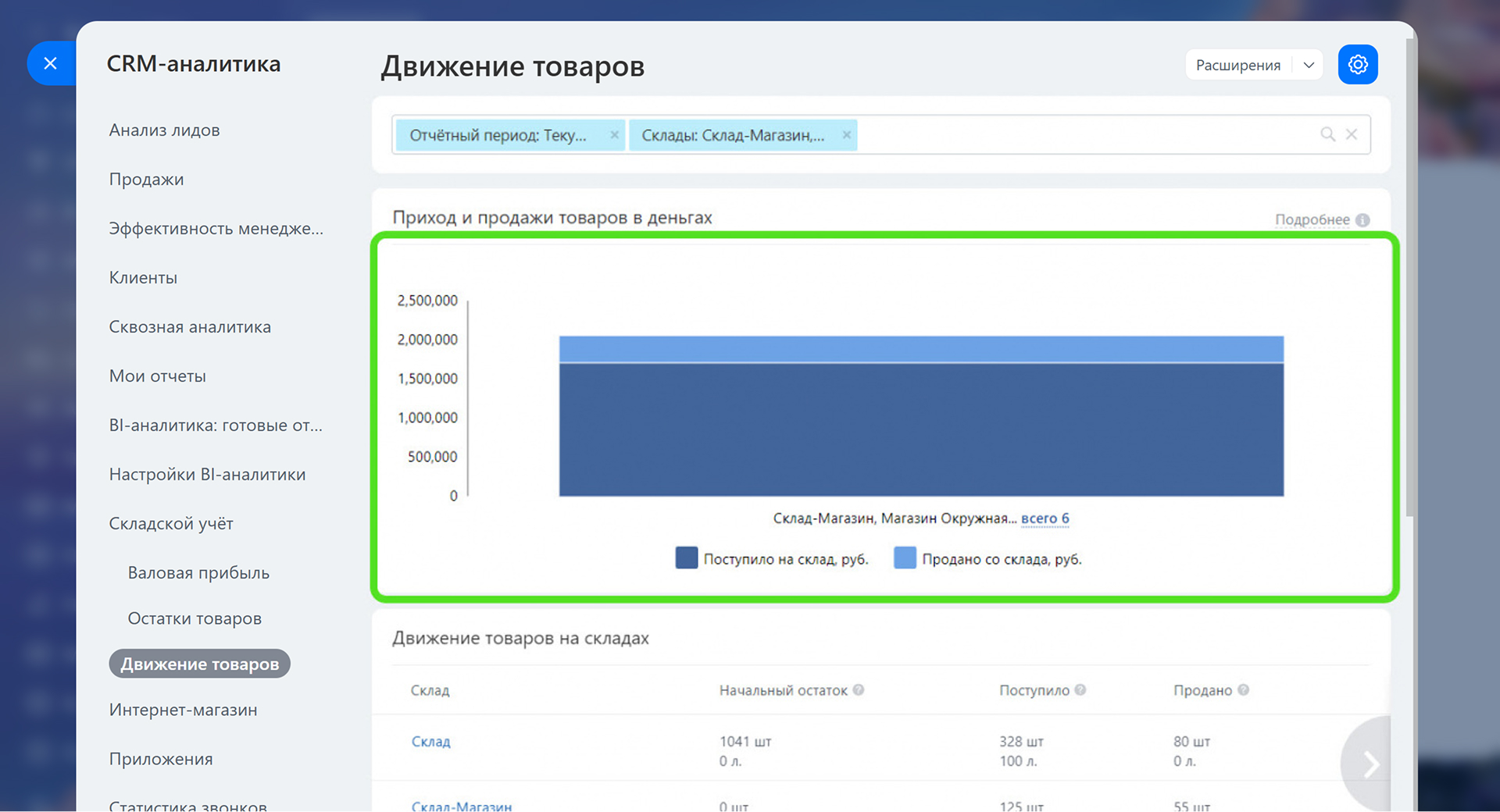Screen dimensions: 1500x812
Task: Clear the filter field with X icon
Action: (1352, 134)
